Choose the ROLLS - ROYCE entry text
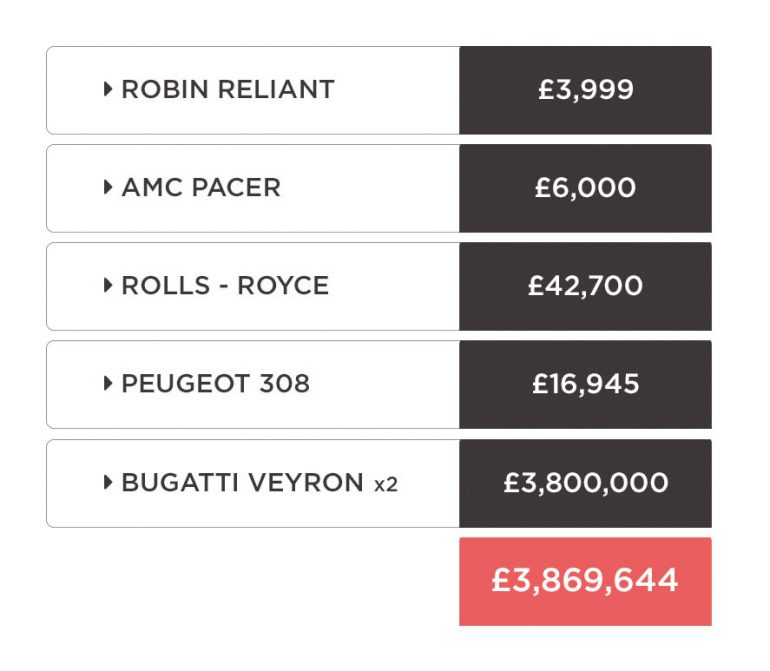 [x=225, y=286]
